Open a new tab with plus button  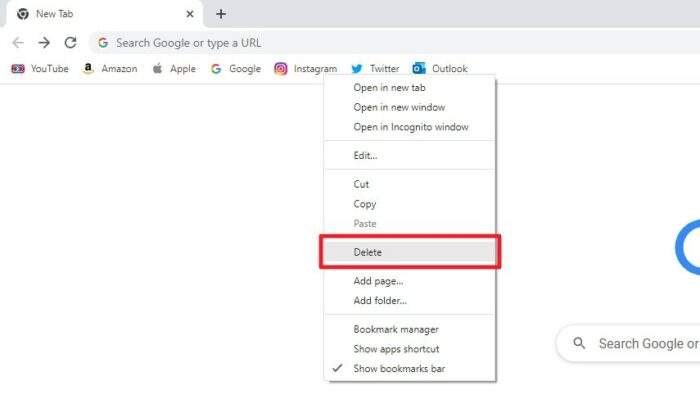221,14
